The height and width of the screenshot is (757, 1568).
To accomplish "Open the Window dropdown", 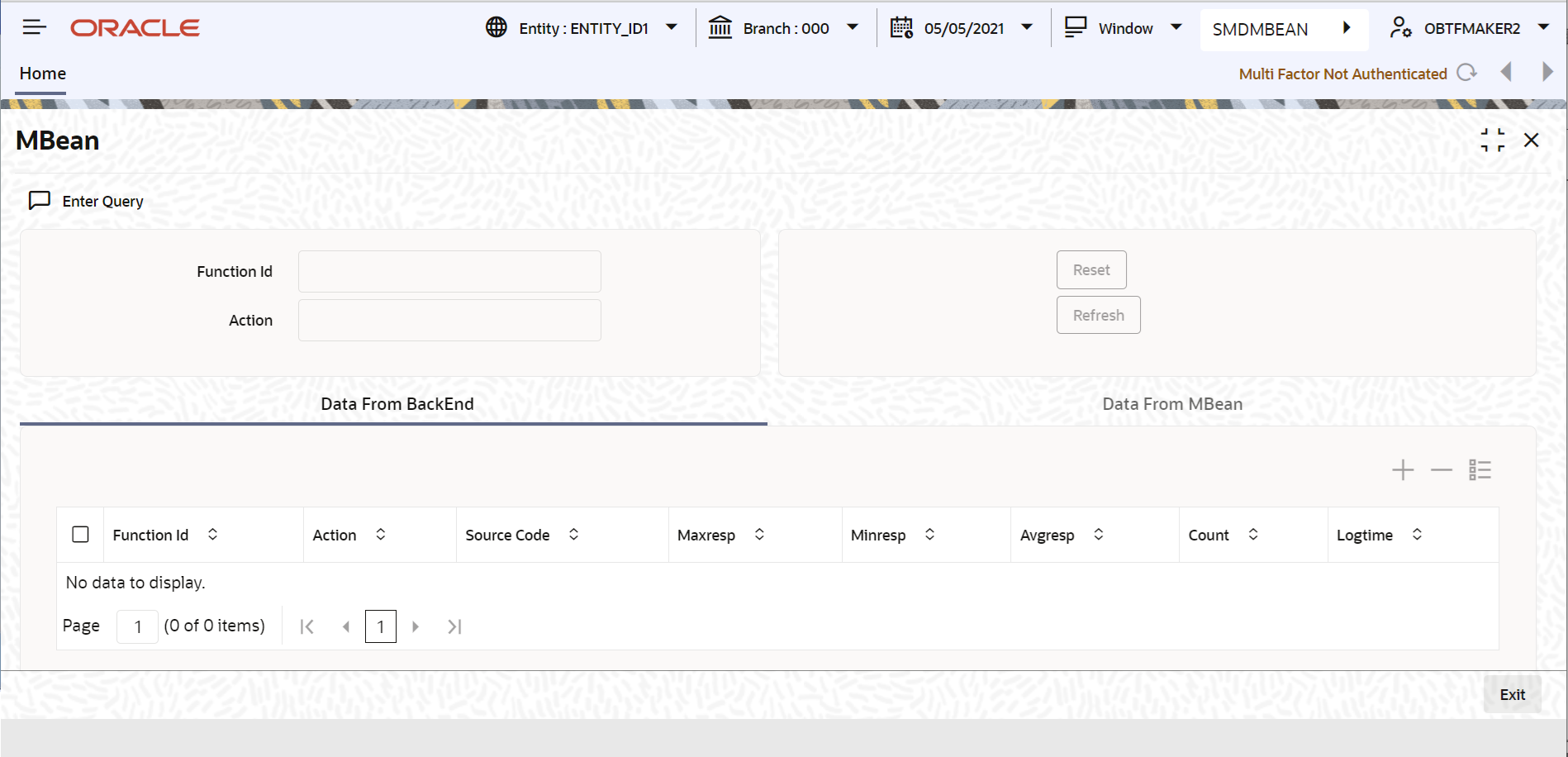I will tap(1176, 27).
